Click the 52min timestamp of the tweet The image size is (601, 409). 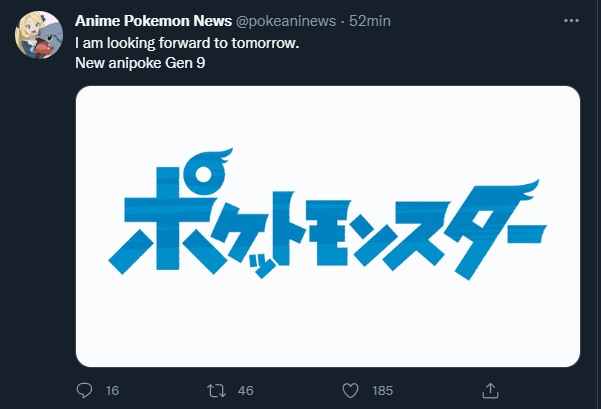(x=370, y=21)
